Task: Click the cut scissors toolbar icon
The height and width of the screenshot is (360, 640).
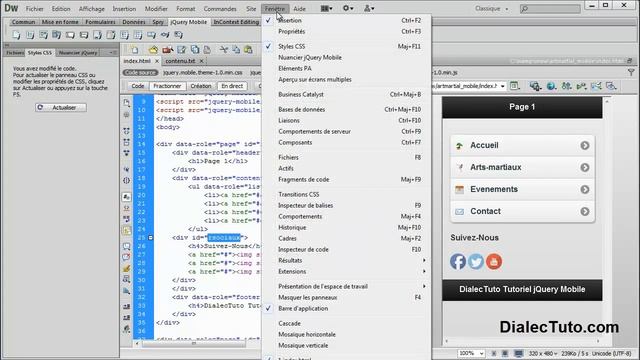Action: tap(224, 50)
